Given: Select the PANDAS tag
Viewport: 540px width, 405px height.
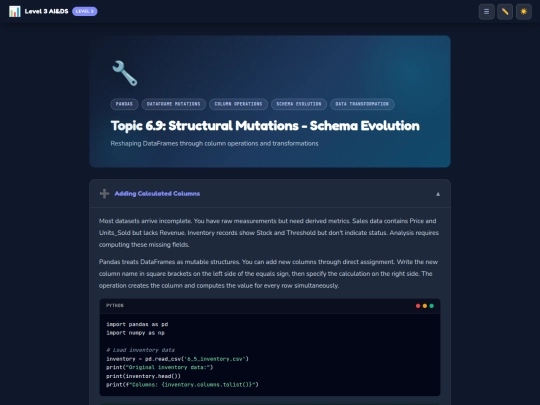Looking at the screenshot, I should click(124, 104).
